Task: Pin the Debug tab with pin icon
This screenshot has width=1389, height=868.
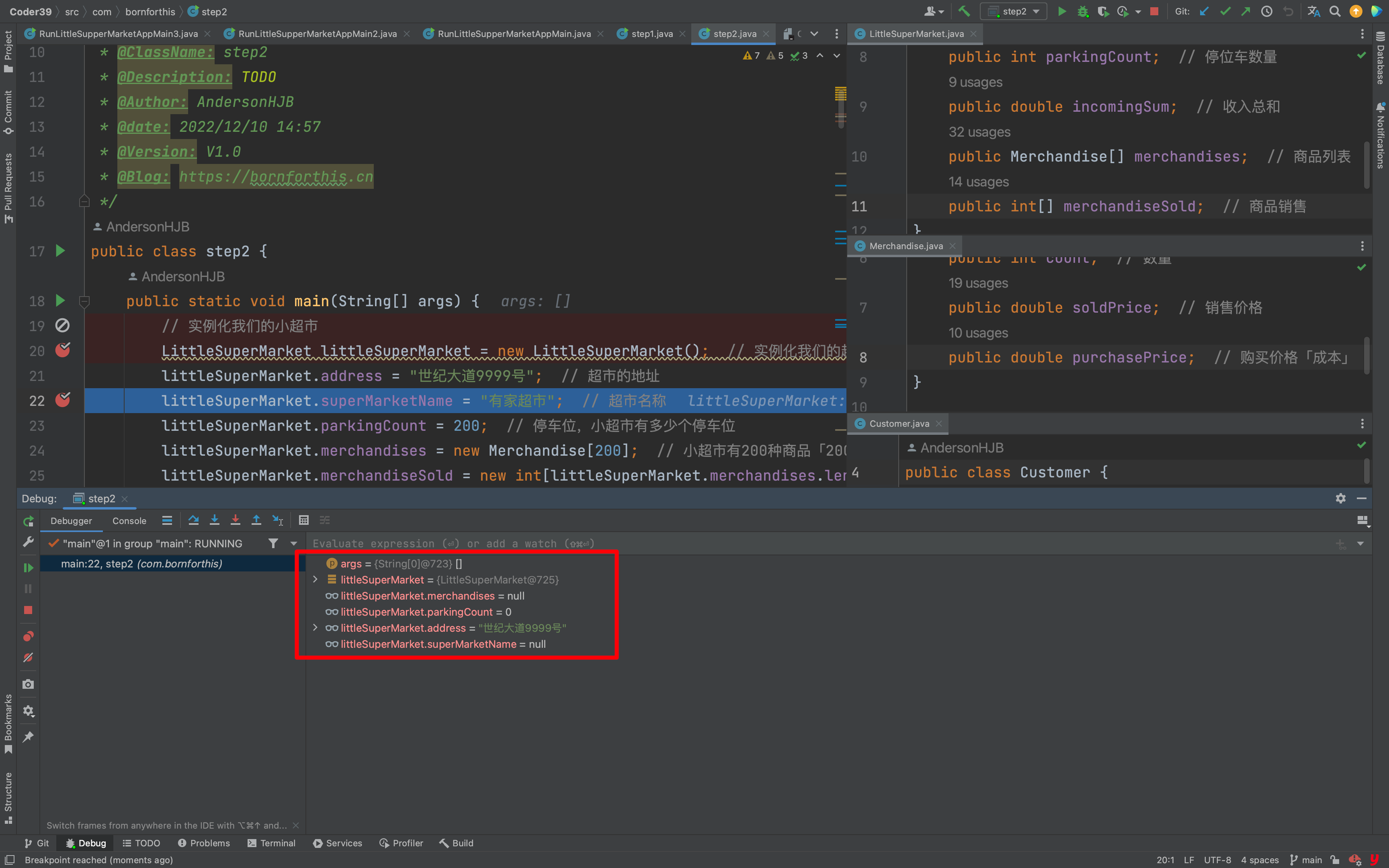Action: (x=28, y=737)
